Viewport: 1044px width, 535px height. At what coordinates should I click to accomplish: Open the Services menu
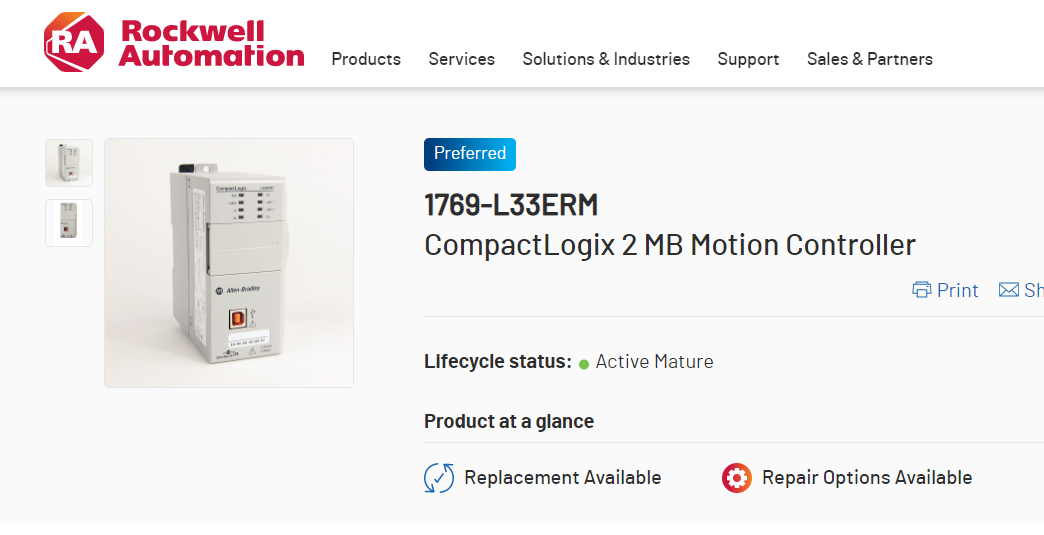point(461,59)
